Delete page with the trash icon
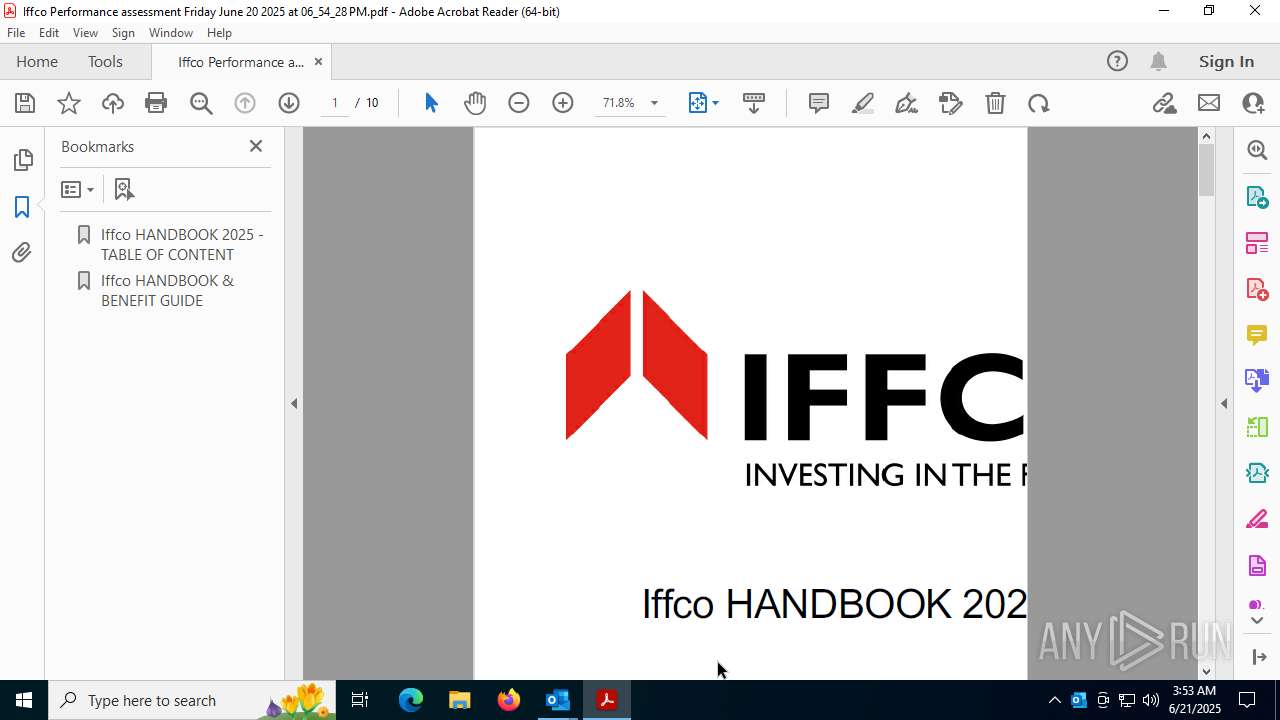Screen dimensions: 1280x720 tap(995, 103)
